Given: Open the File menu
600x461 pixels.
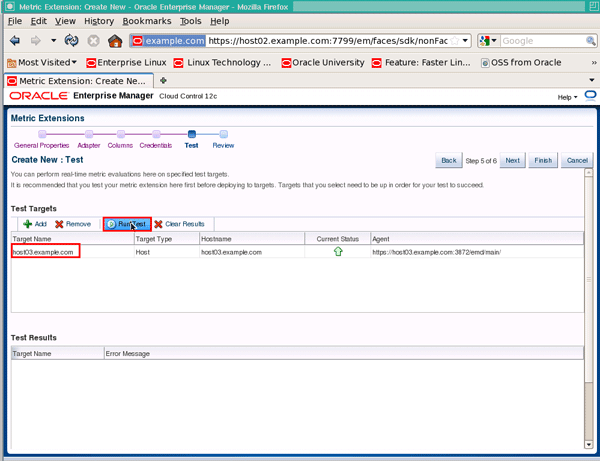Looking at the screenshot, I should (15, 21).
